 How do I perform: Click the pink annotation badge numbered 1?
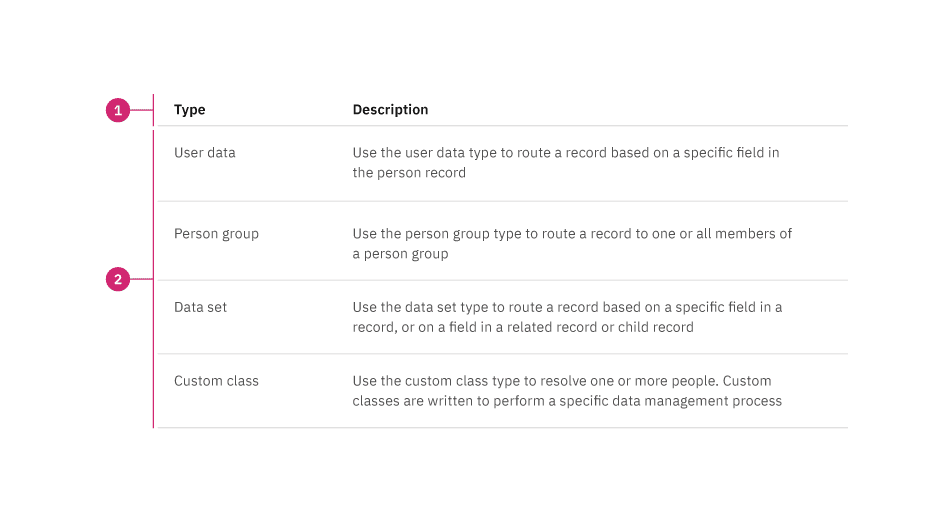pos(118,110)
